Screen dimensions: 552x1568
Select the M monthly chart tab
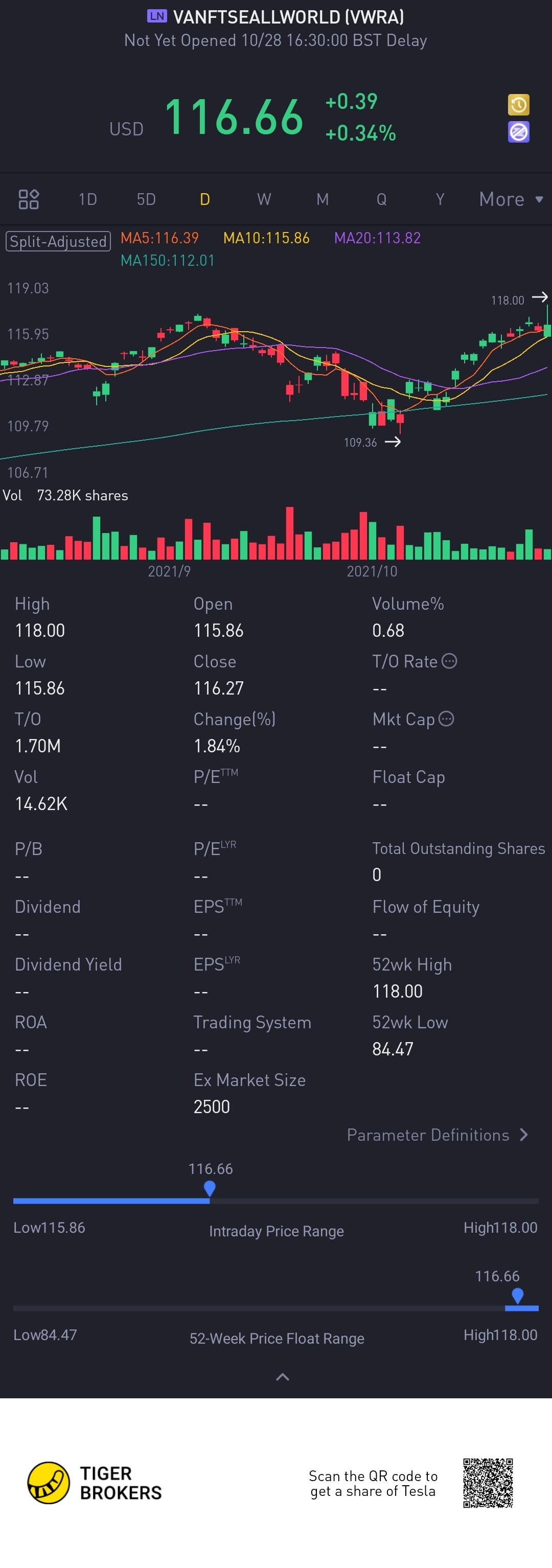pos(323,199)
